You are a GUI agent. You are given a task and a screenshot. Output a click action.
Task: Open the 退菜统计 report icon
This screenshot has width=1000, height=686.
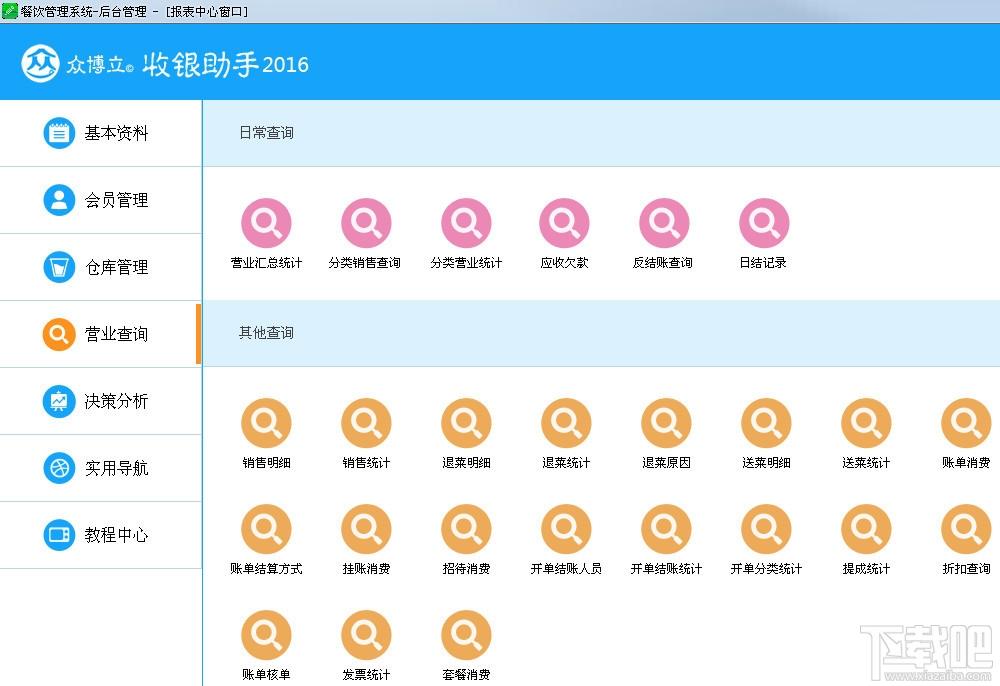pyautogui.click(x=566, y=423)
